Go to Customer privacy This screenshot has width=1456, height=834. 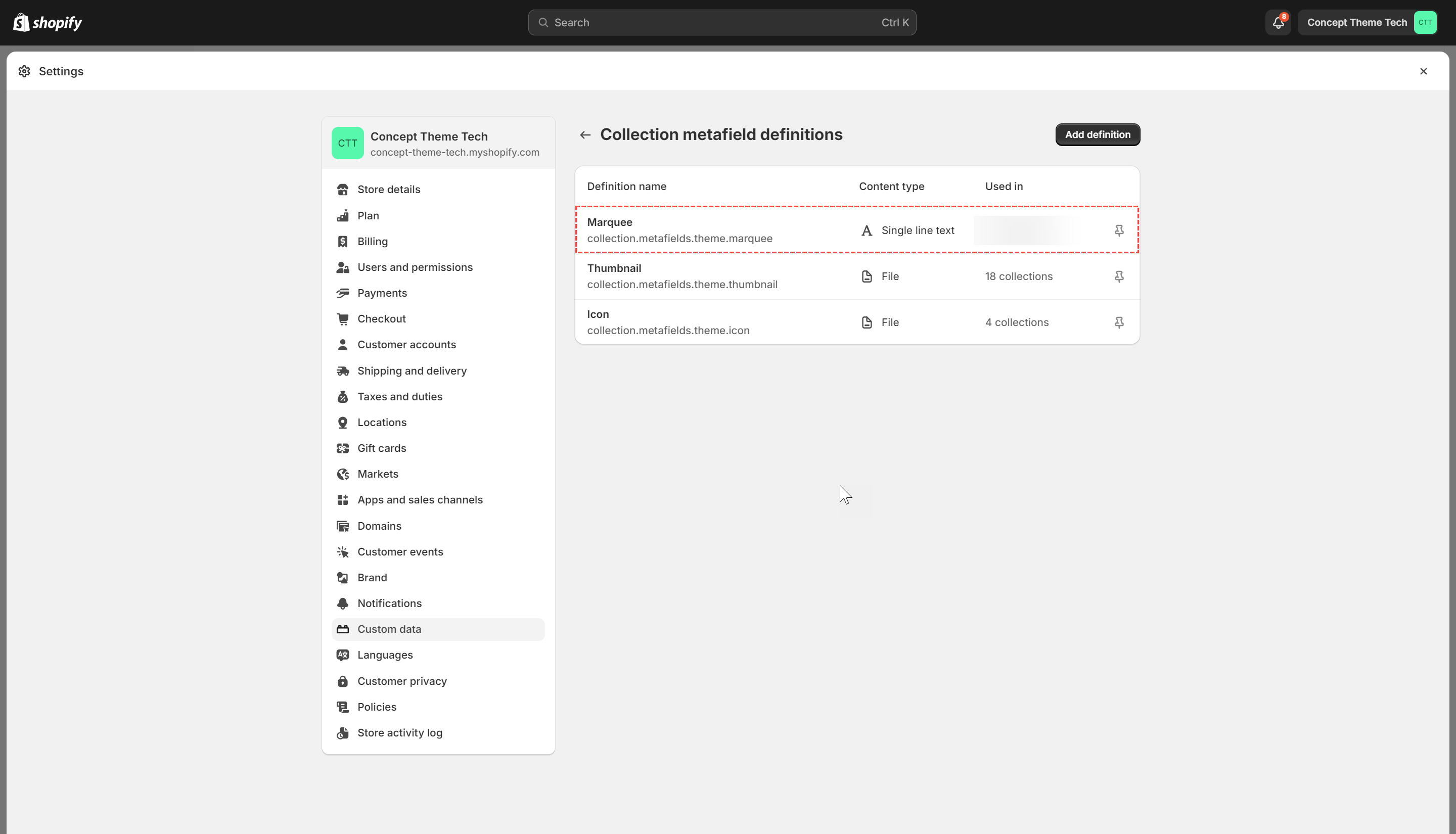438,681
